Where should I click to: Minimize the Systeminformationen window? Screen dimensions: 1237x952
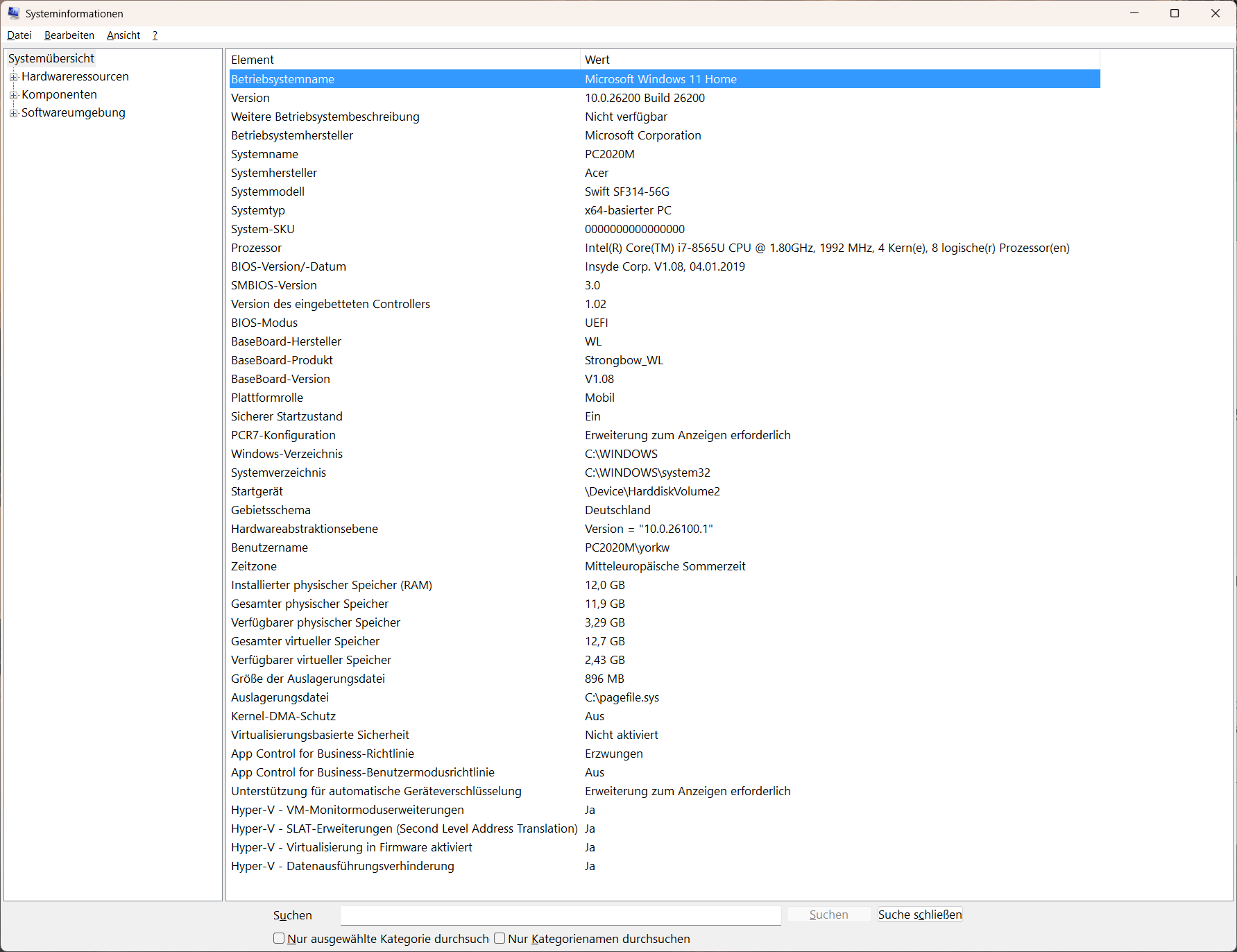[x=1134, y=13]
